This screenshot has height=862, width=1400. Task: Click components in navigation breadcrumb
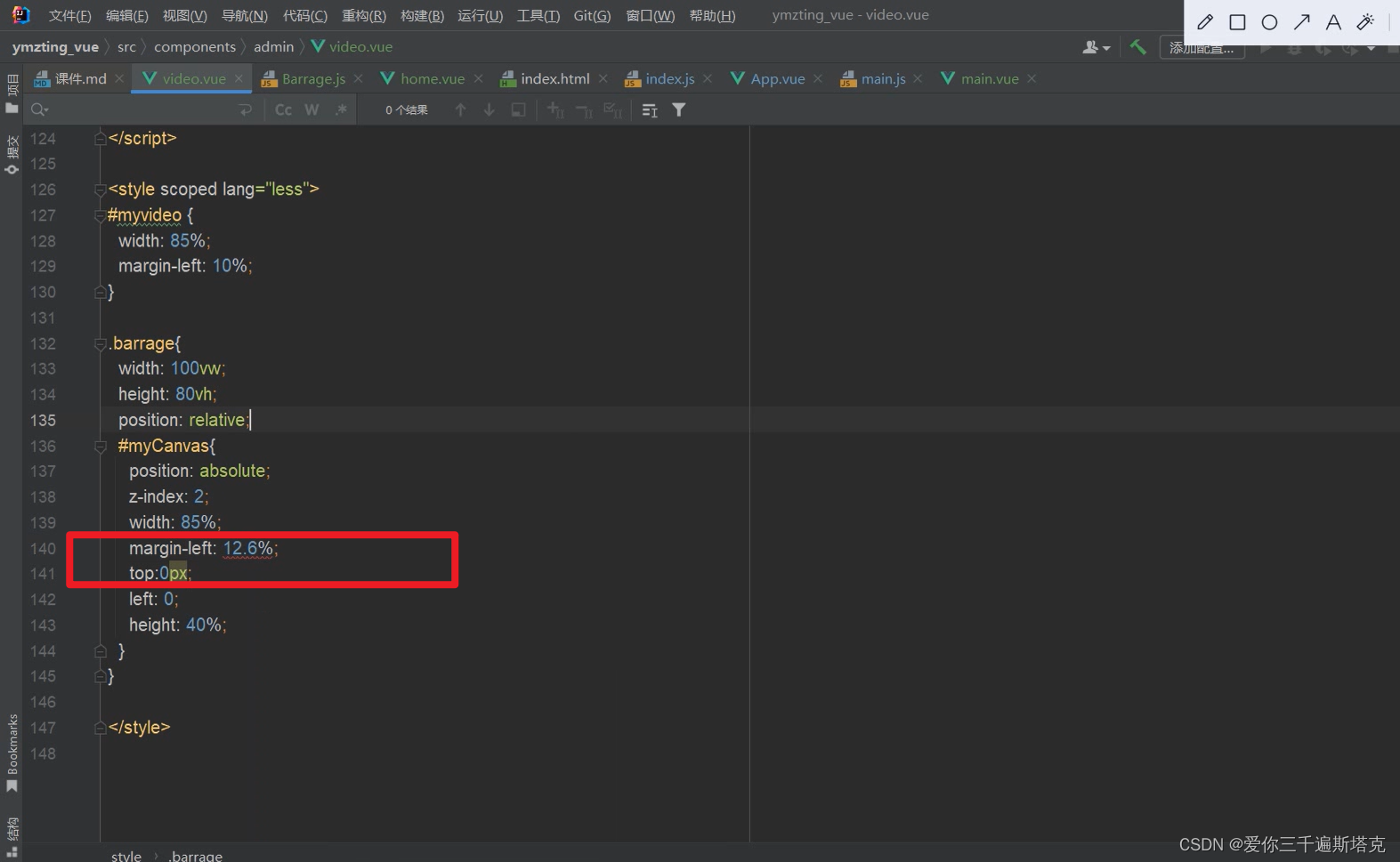pos(195,47)
